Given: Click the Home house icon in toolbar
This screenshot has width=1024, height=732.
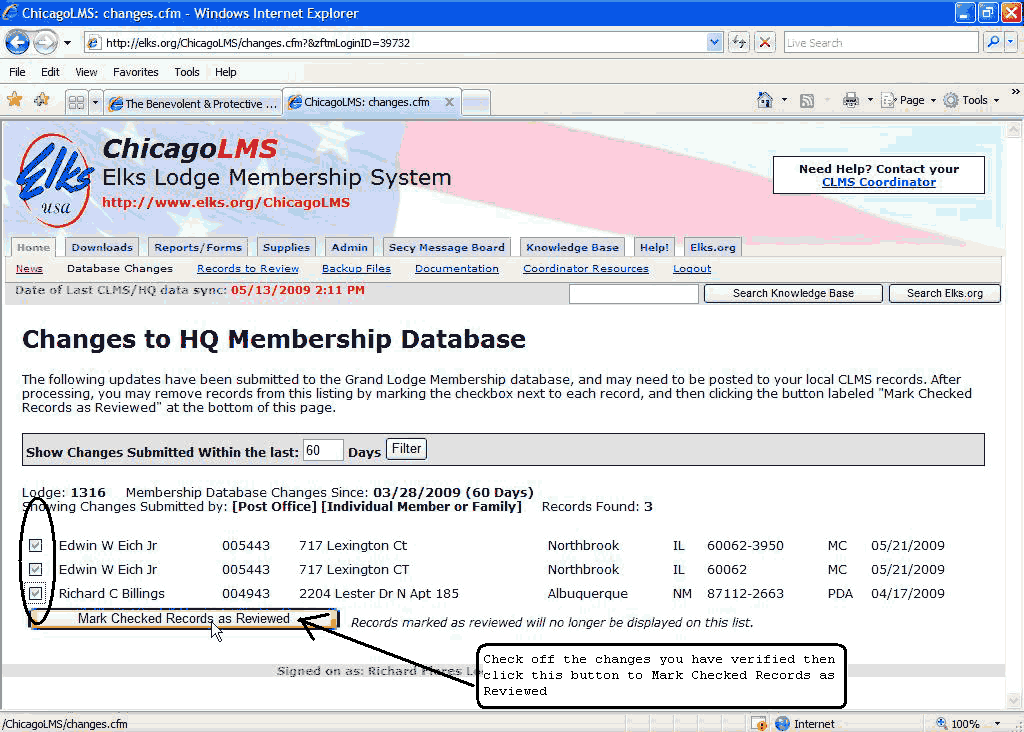Looking at the screenshot, I should coord(765,100).
